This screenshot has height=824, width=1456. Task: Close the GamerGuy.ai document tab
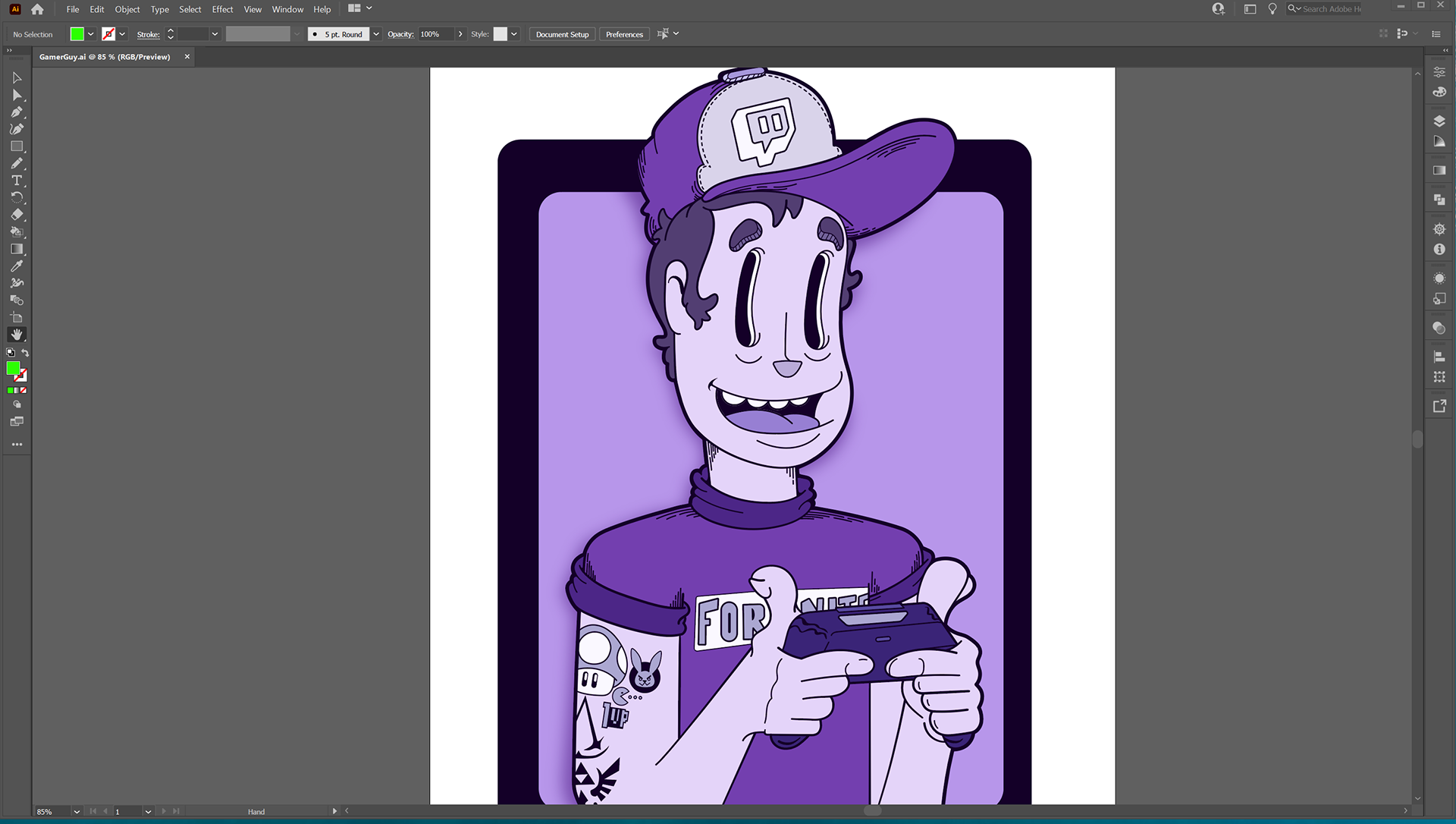(x=187, y=57)
